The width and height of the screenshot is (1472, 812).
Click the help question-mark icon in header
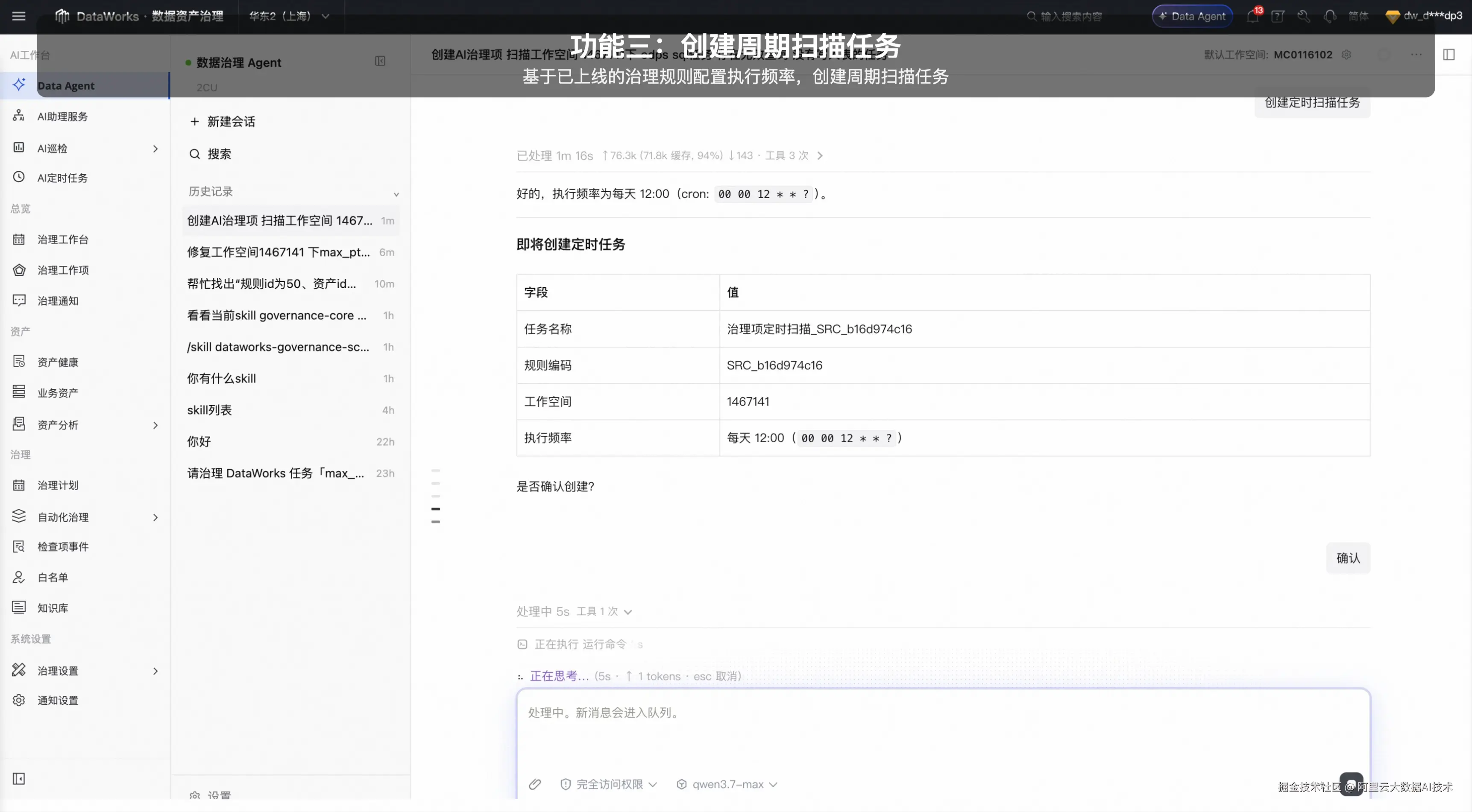pos(1278,16)
